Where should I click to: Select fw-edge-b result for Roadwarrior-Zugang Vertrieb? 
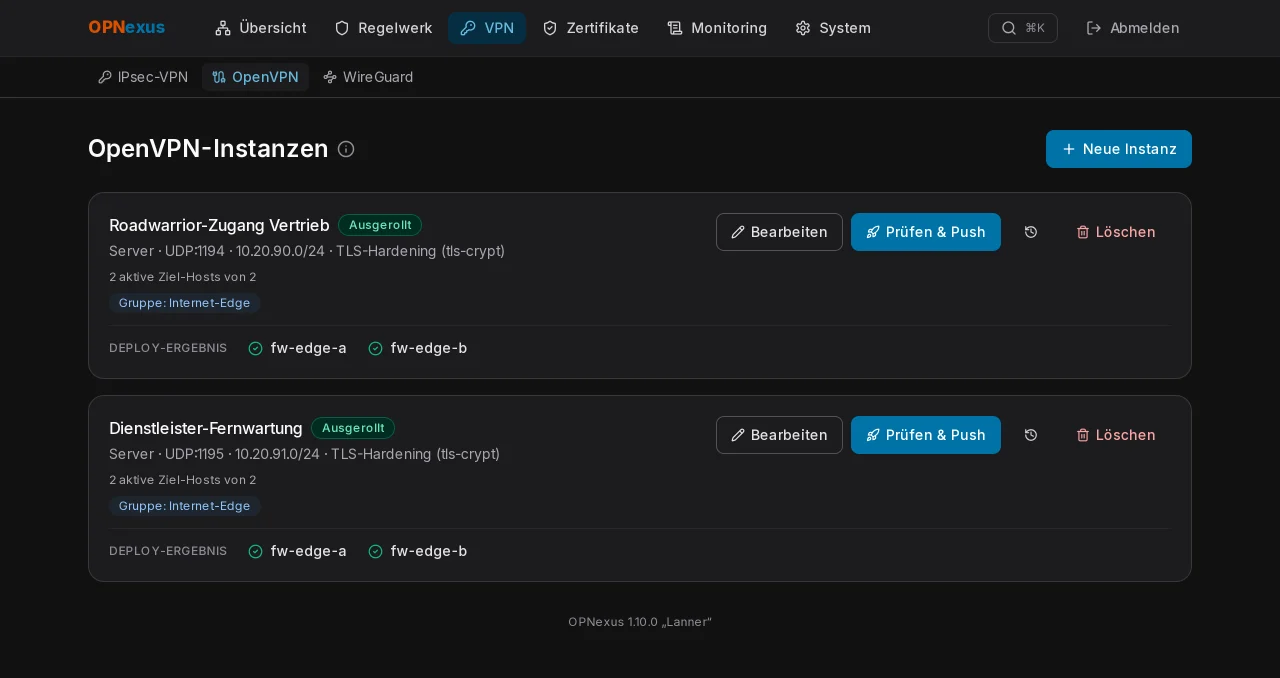(418, 348)
